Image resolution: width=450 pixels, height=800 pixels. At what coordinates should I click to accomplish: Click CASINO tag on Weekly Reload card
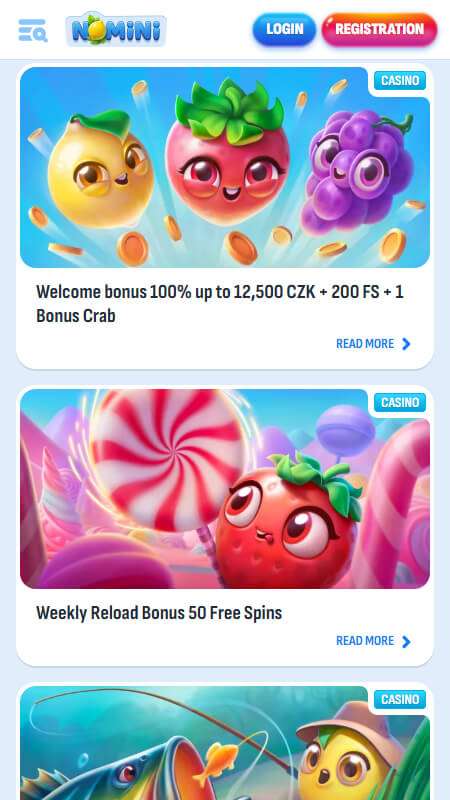400,403
